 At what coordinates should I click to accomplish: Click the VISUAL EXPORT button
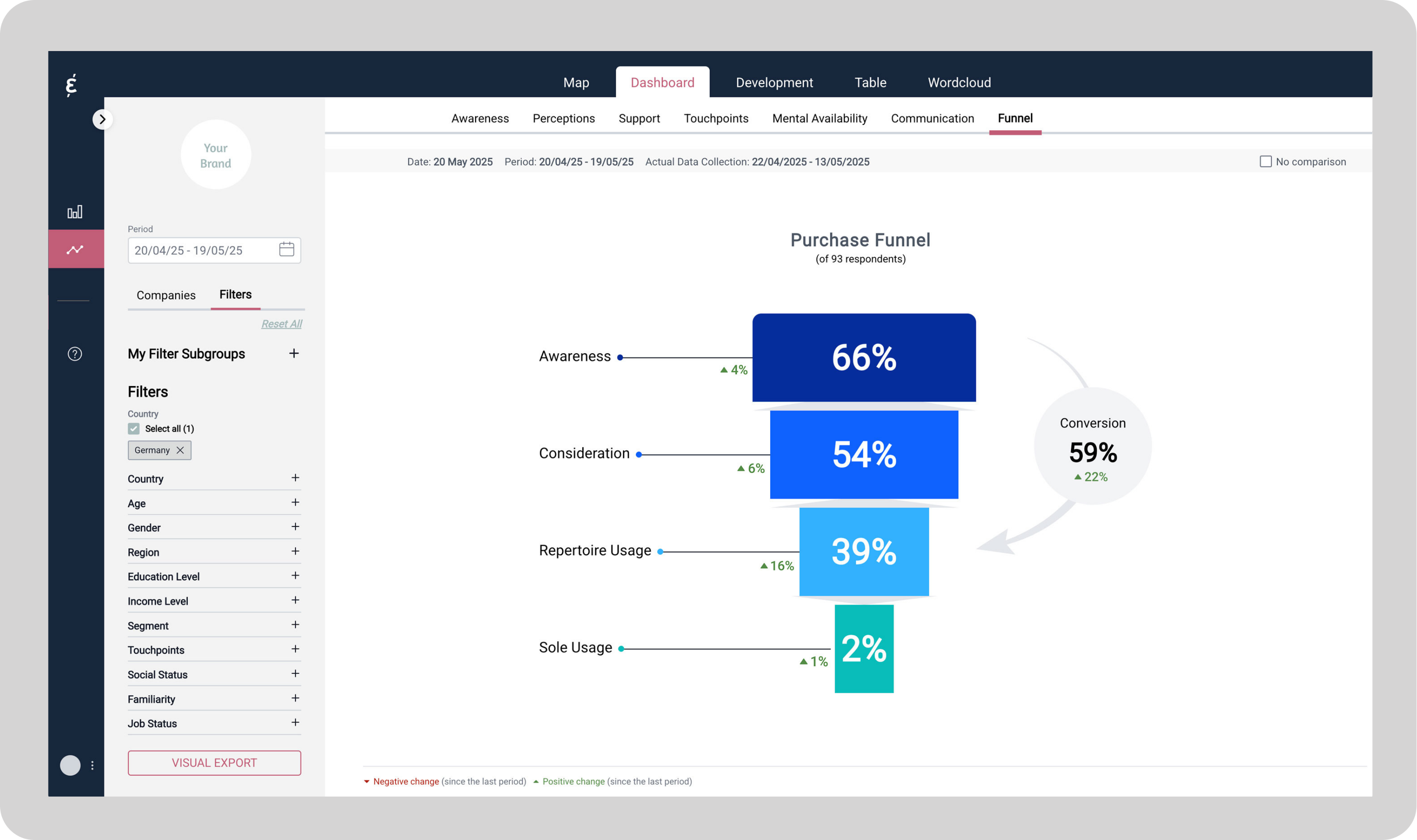(214, 762)
